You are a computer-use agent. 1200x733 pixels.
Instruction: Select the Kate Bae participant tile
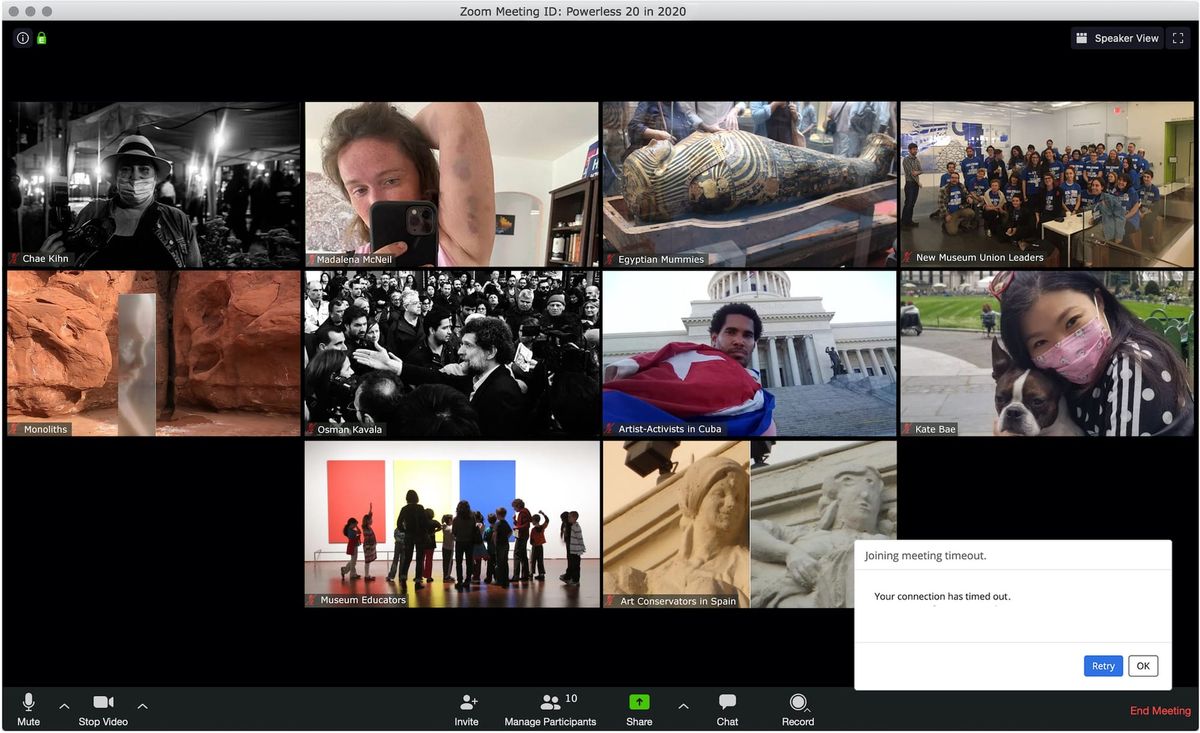click(x=1046, y=353)
